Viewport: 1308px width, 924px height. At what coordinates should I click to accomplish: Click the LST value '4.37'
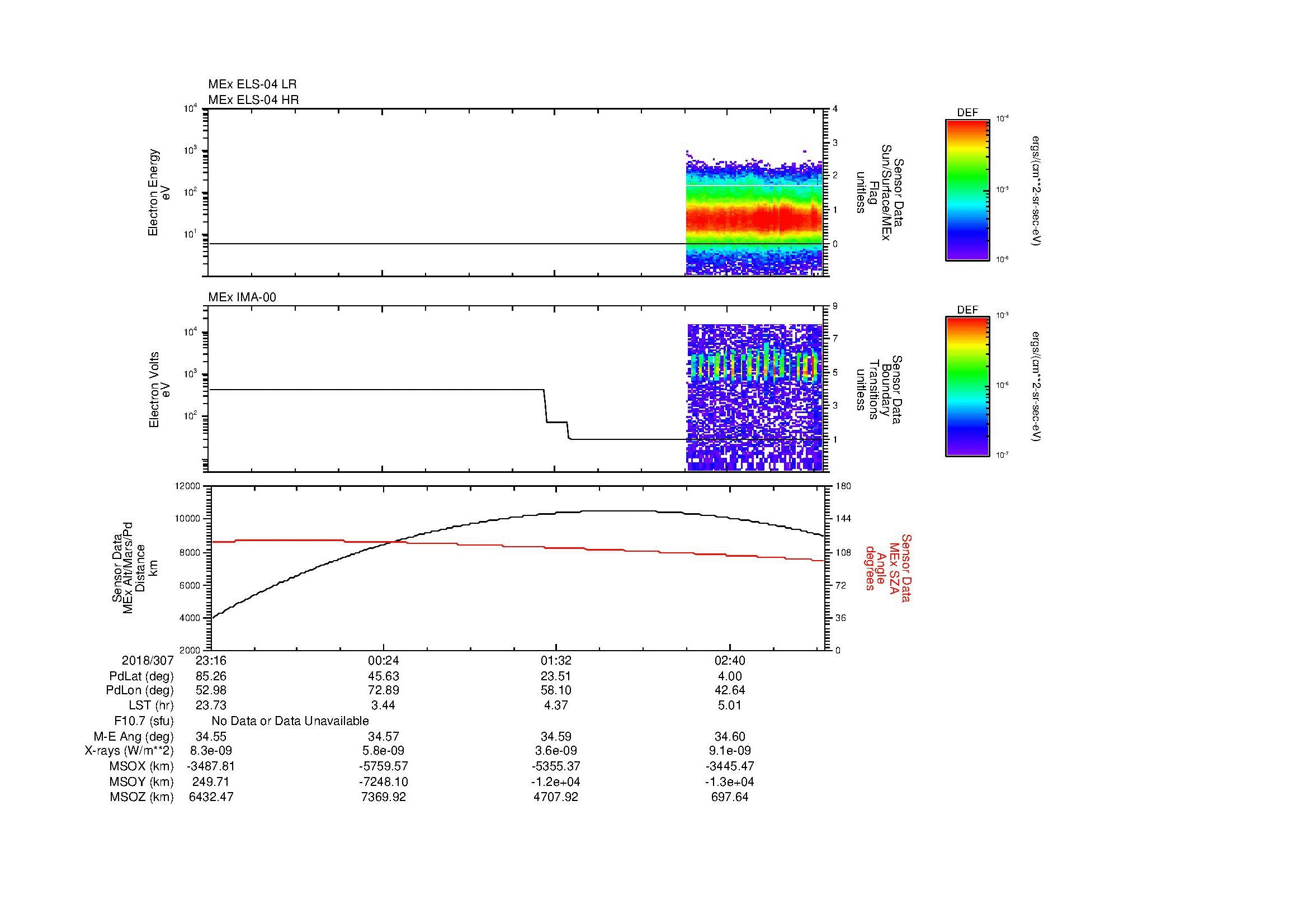[556, 705]
